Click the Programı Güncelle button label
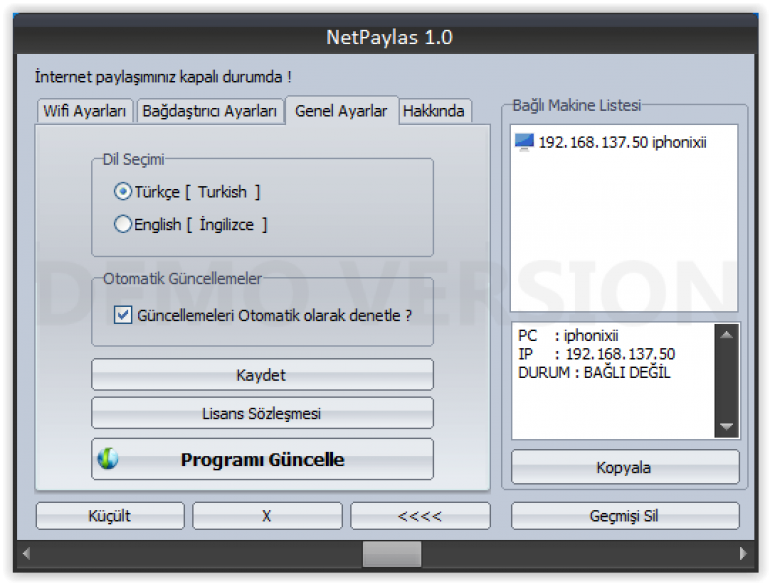Image resolution: width=770 pixels, height=584 pixels. click(x=263, y=459)
